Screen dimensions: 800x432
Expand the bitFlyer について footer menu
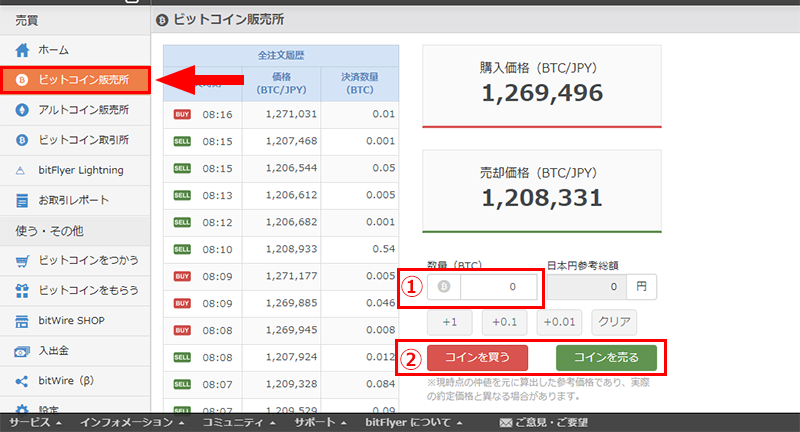pos(414,423)
